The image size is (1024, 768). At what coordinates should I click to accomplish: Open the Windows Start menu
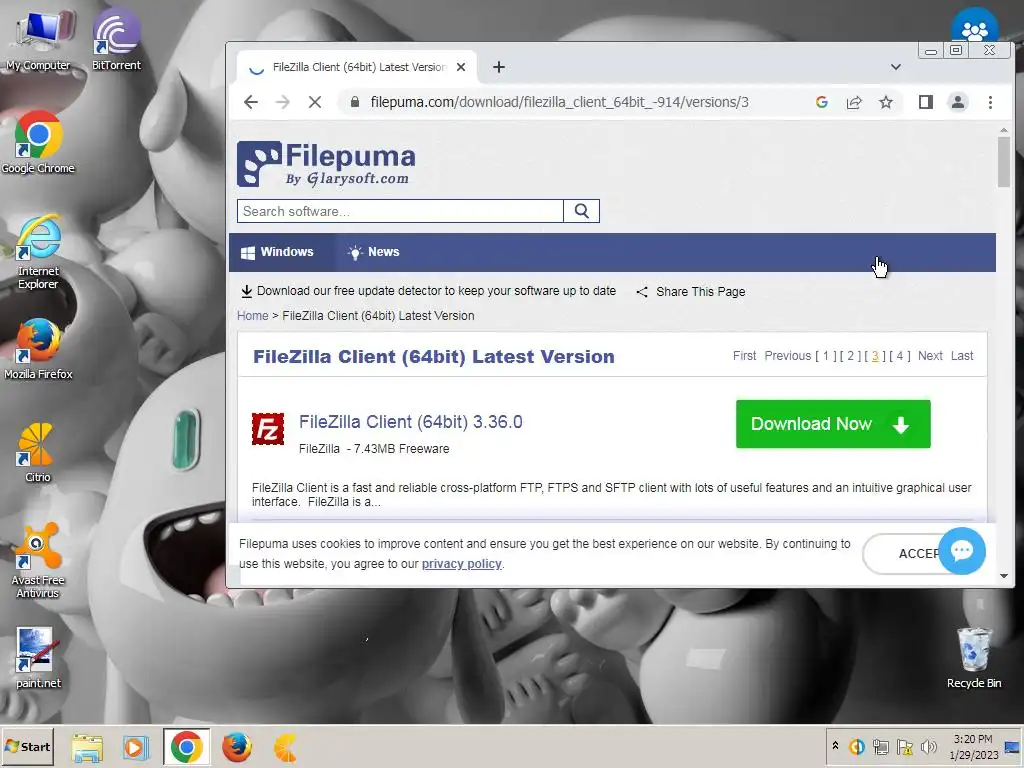pos(27,746)
